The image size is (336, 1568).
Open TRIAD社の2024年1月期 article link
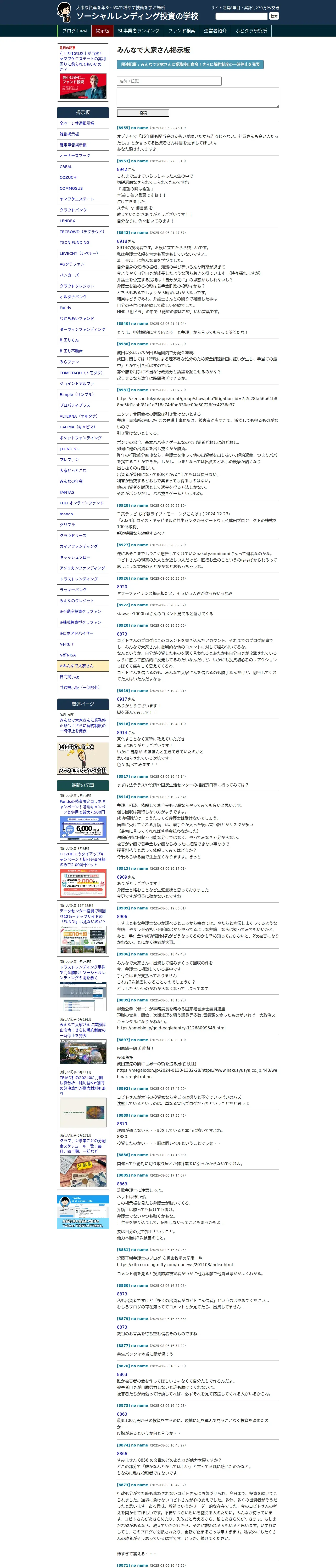82,1085
